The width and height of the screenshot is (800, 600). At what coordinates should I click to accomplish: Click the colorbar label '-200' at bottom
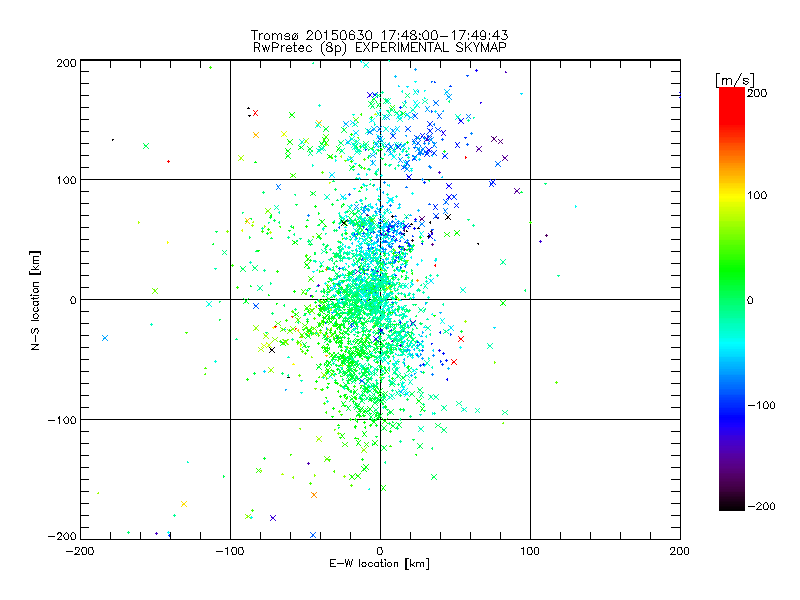[761, 506]
